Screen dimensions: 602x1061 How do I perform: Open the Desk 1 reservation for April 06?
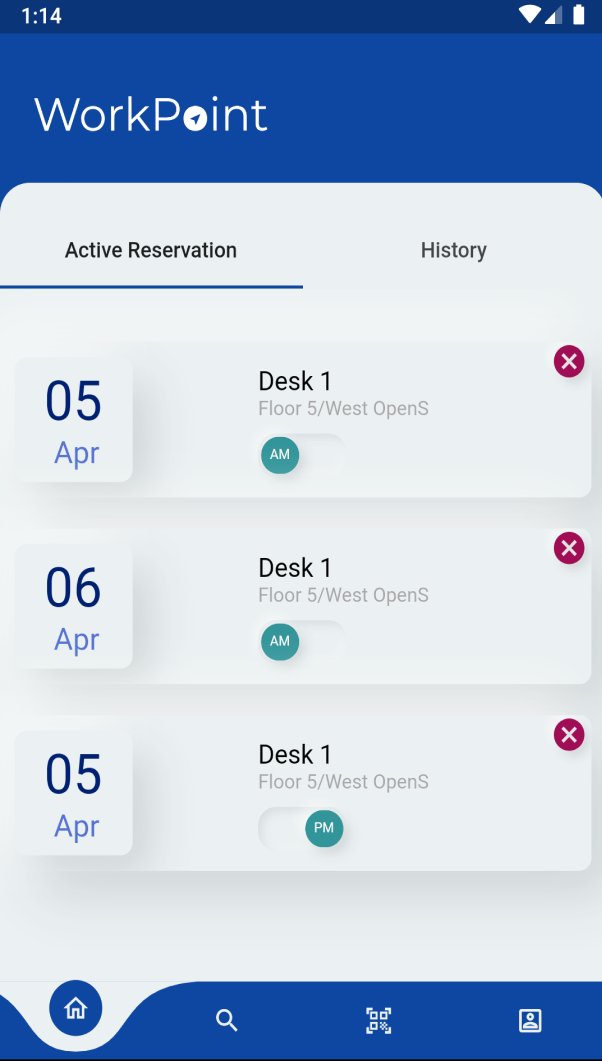tap(294, 567)
